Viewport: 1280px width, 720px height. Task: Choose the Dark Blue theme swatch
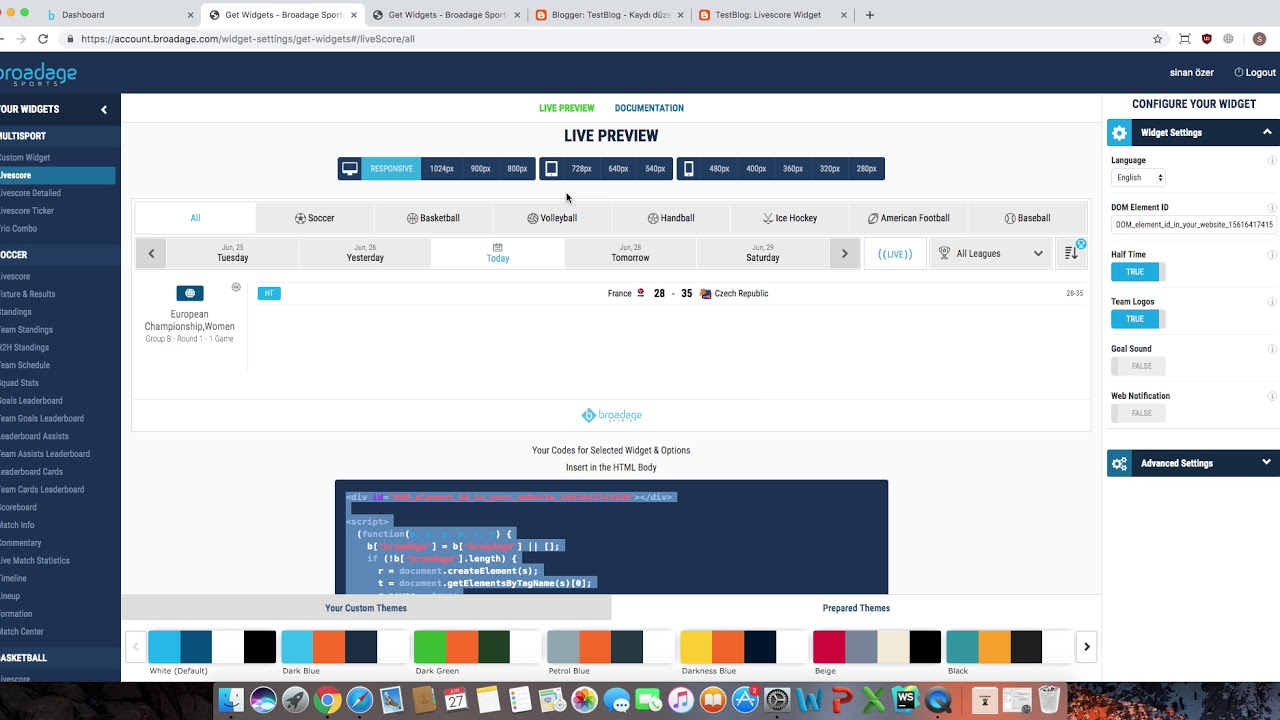coord(345,647)
